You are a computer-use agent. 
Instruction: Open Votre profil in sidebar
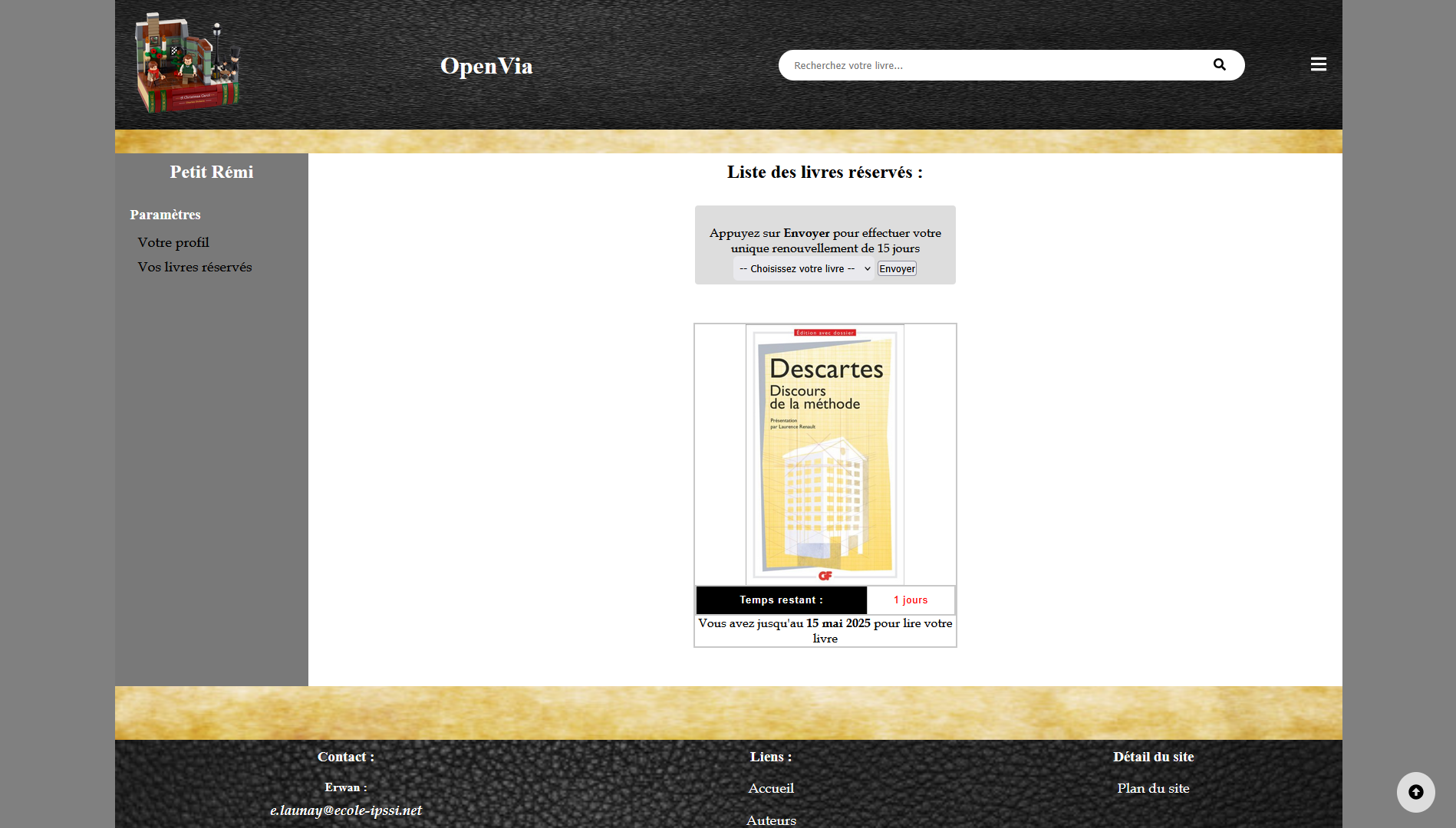click(173, 242)
